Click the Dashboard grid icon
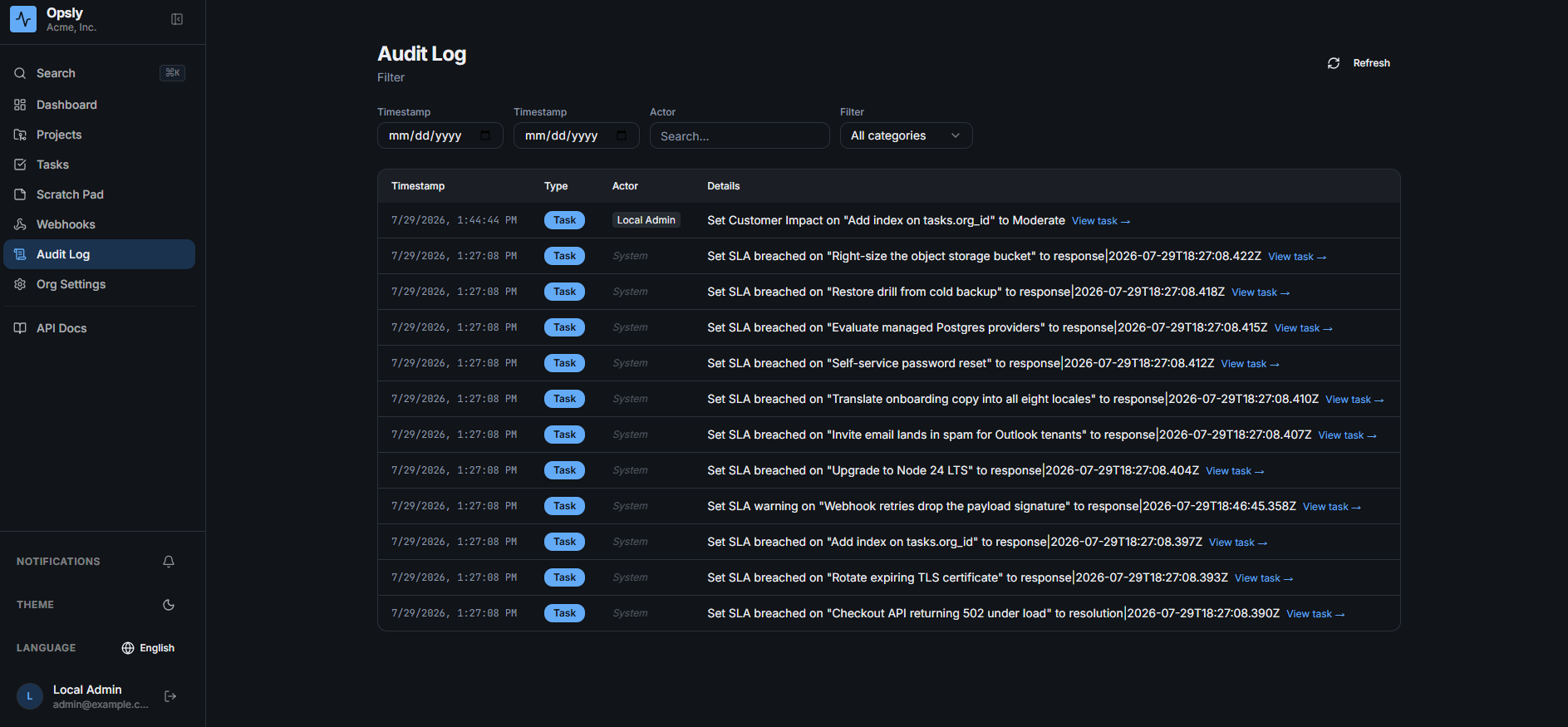This screenshot has height=727, width=1568. point(20,105)
